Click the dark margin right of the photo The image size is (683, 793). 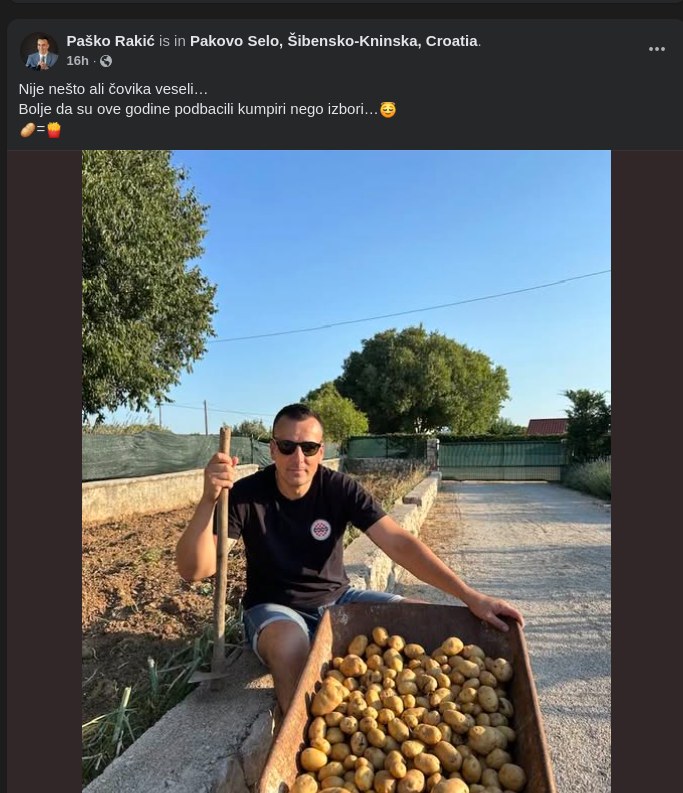pyautogui.click(x=647, y=471)
